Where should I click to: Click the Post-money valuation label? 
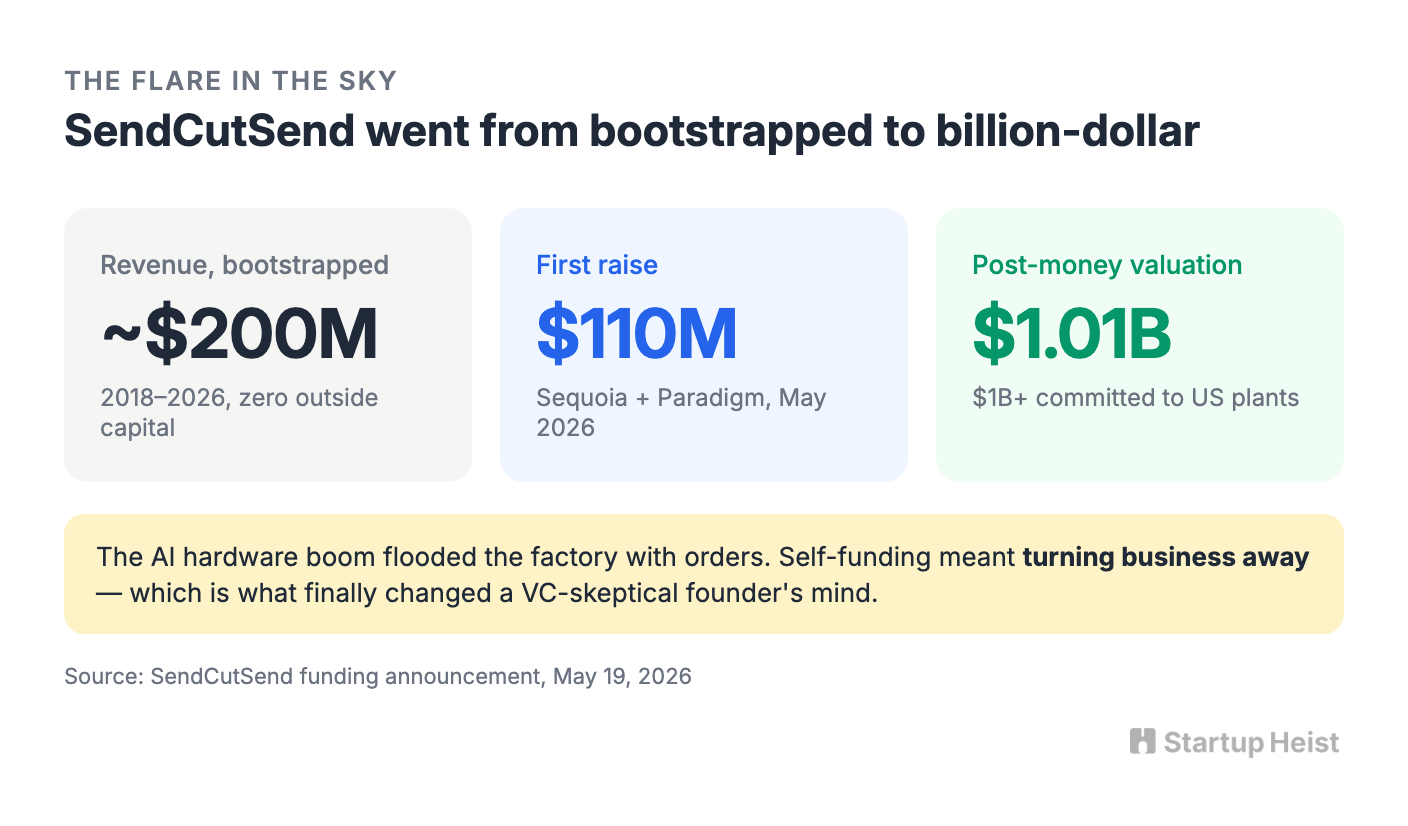(1107, 265)
